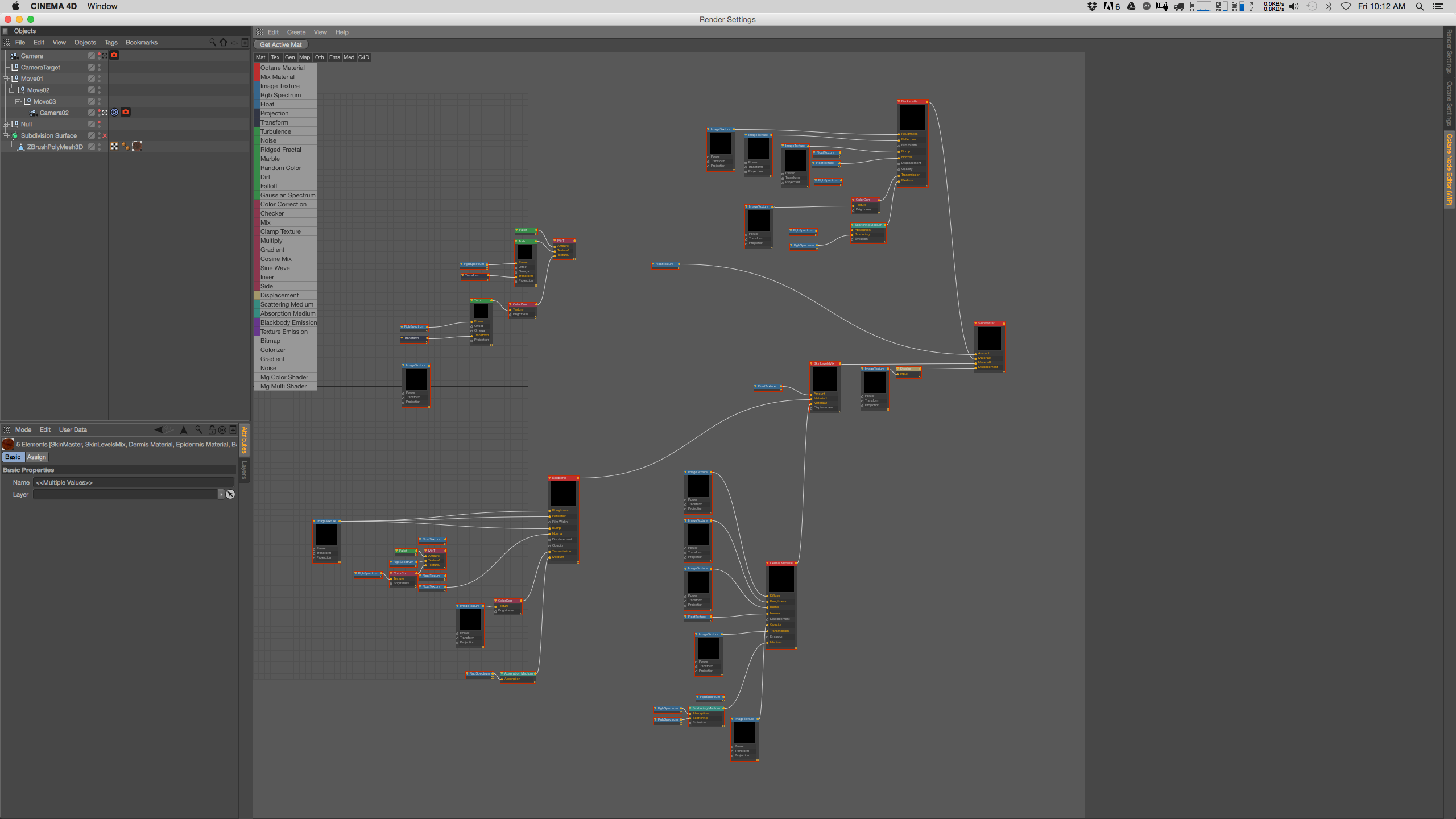Expand the Null object hierarchy
This screenshot has width=1456, height=819.
pos(6,124)
